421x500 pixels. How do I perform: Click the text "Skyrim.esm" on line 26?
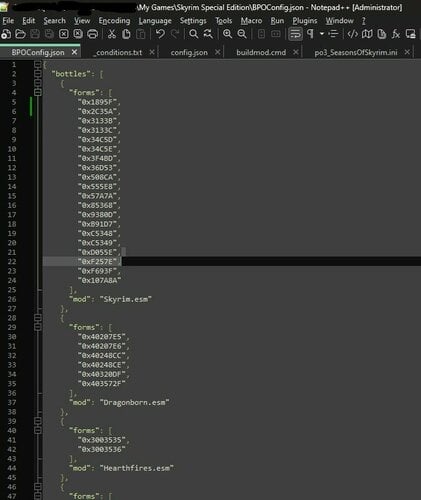point(126,299)
